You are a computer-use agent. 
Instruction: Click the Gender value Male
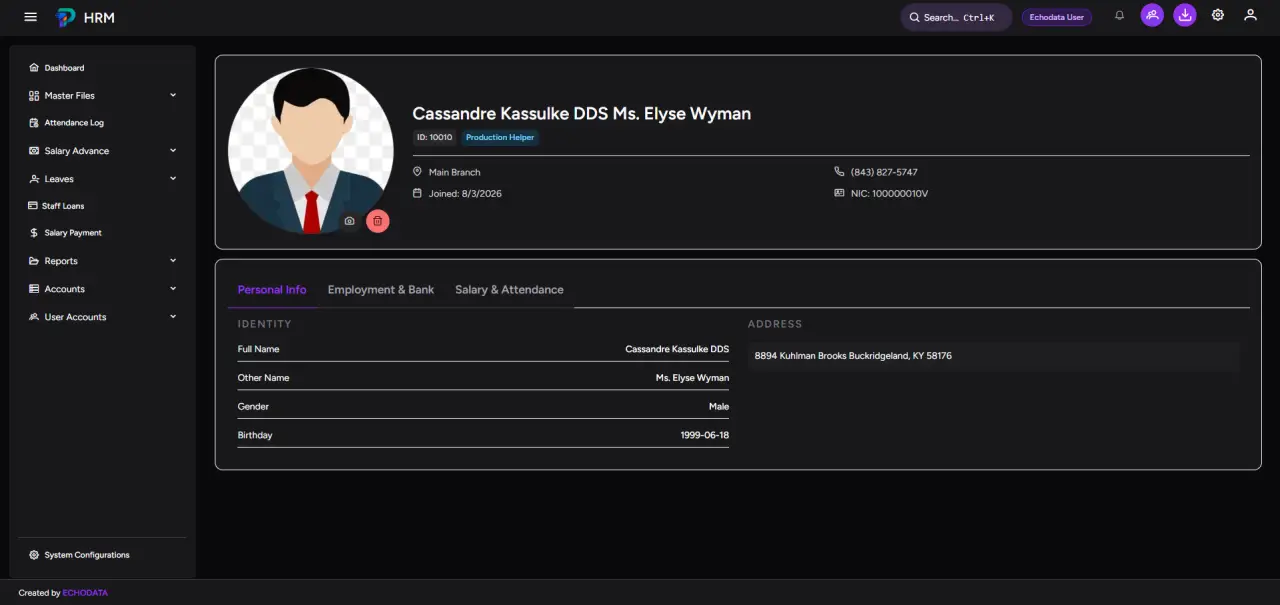(719, 407)
